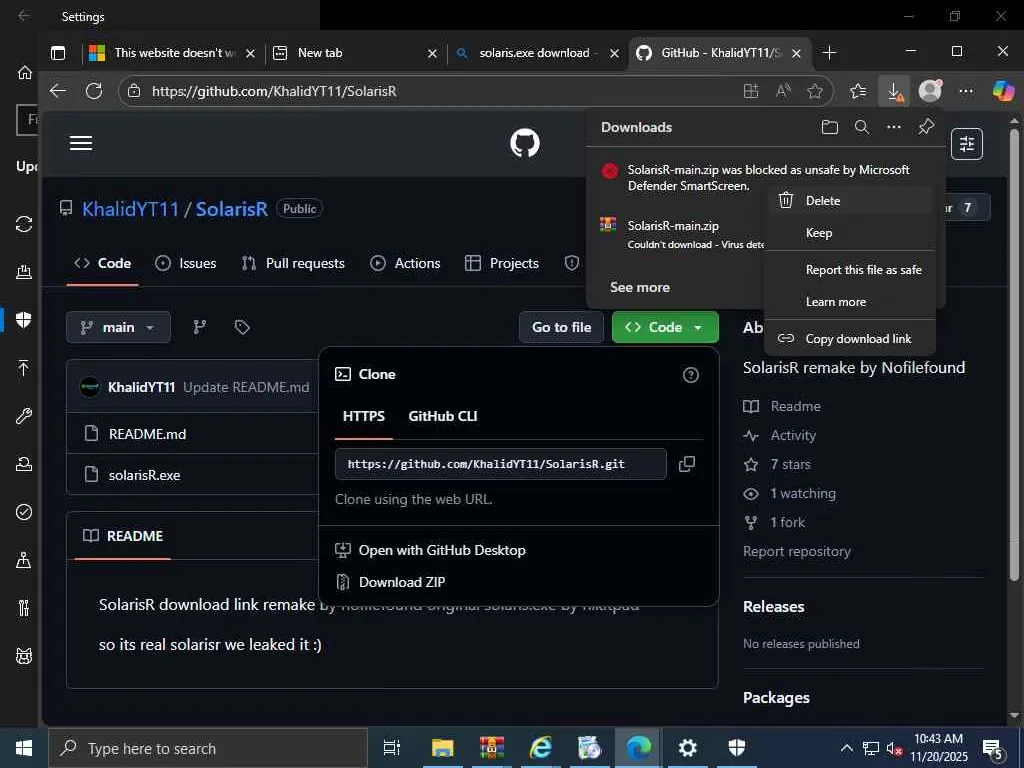This screenshot has height=768, width=1024.
Task: Open the solarisR.exe file
Action: [x=144, y=475]
